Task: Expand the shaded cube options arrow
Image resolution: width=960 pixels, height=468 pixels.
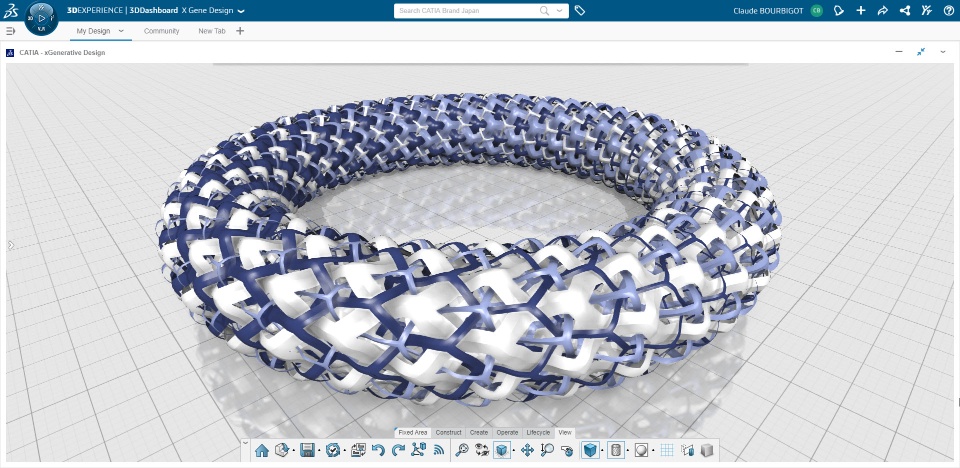Action: coord(602,450)
